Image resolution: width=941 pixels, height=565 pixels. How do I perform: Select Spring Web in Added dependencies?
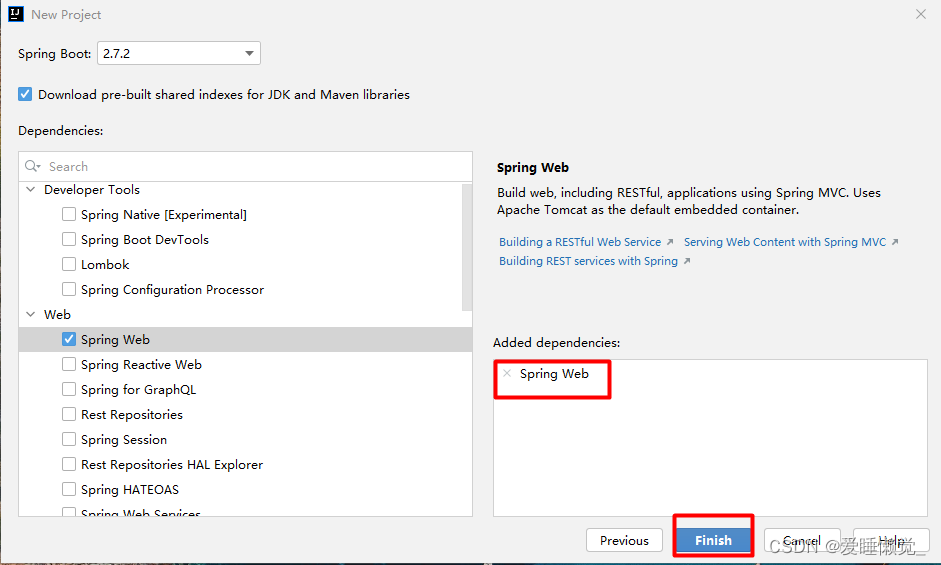click(554, 373)
